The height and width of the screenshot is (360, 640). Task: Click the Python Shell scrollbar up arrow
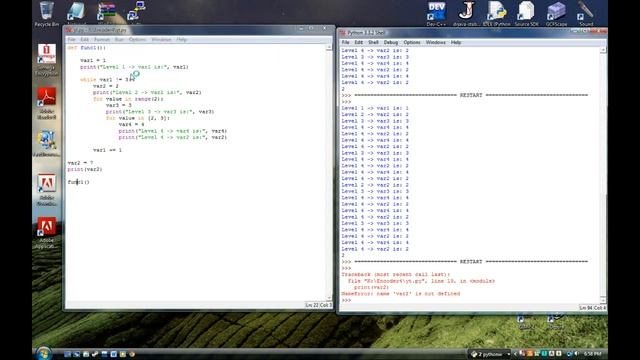(x=603, y=50)
